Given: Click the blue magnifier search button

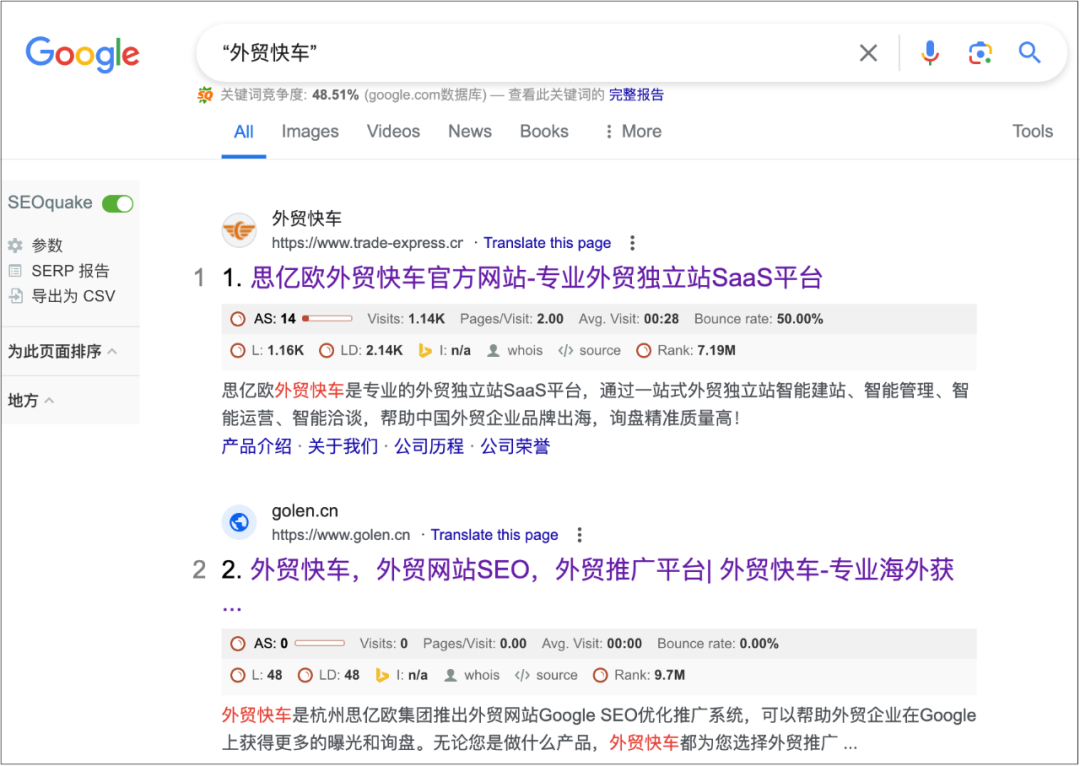Looking at the screenshot, I should (1029, 52).
